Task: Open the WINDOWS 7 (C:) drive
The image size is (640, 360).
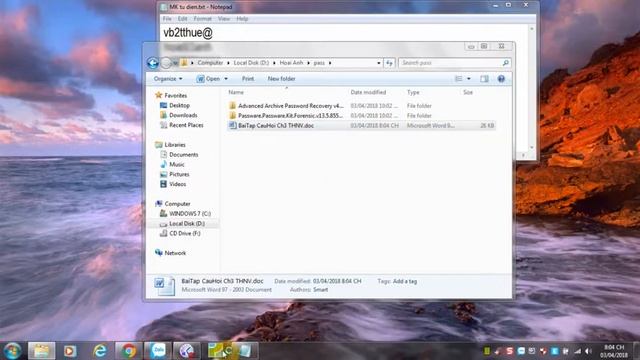Action: click(x=190, y=213)
